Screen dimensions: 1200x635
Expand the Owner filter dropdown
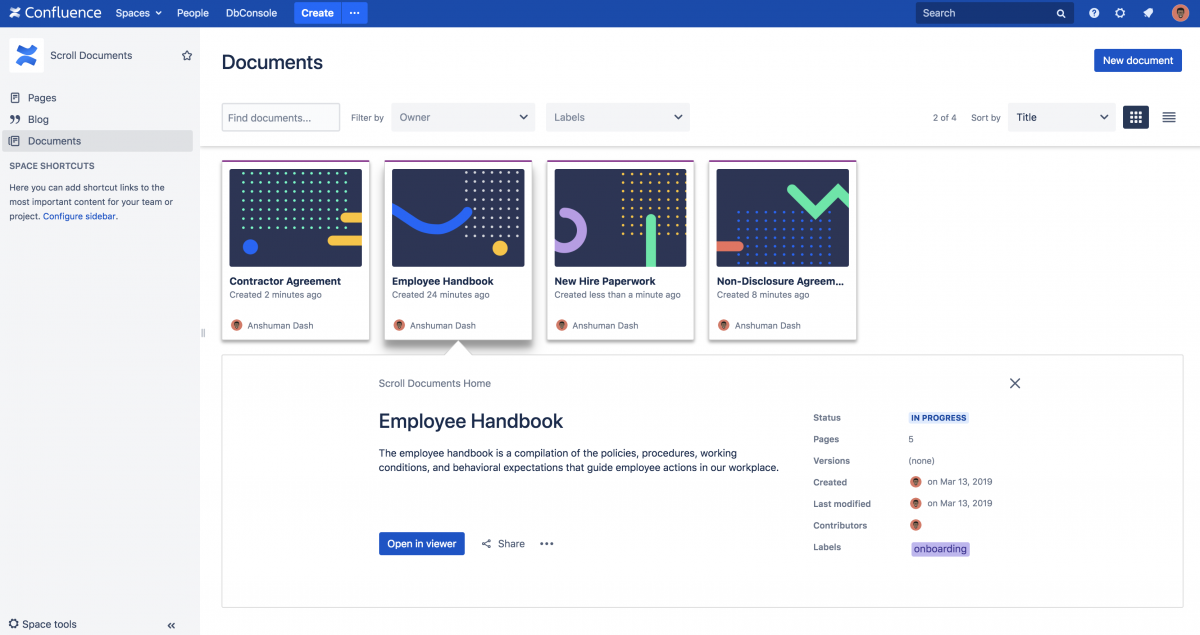click(x=463, y=117)
